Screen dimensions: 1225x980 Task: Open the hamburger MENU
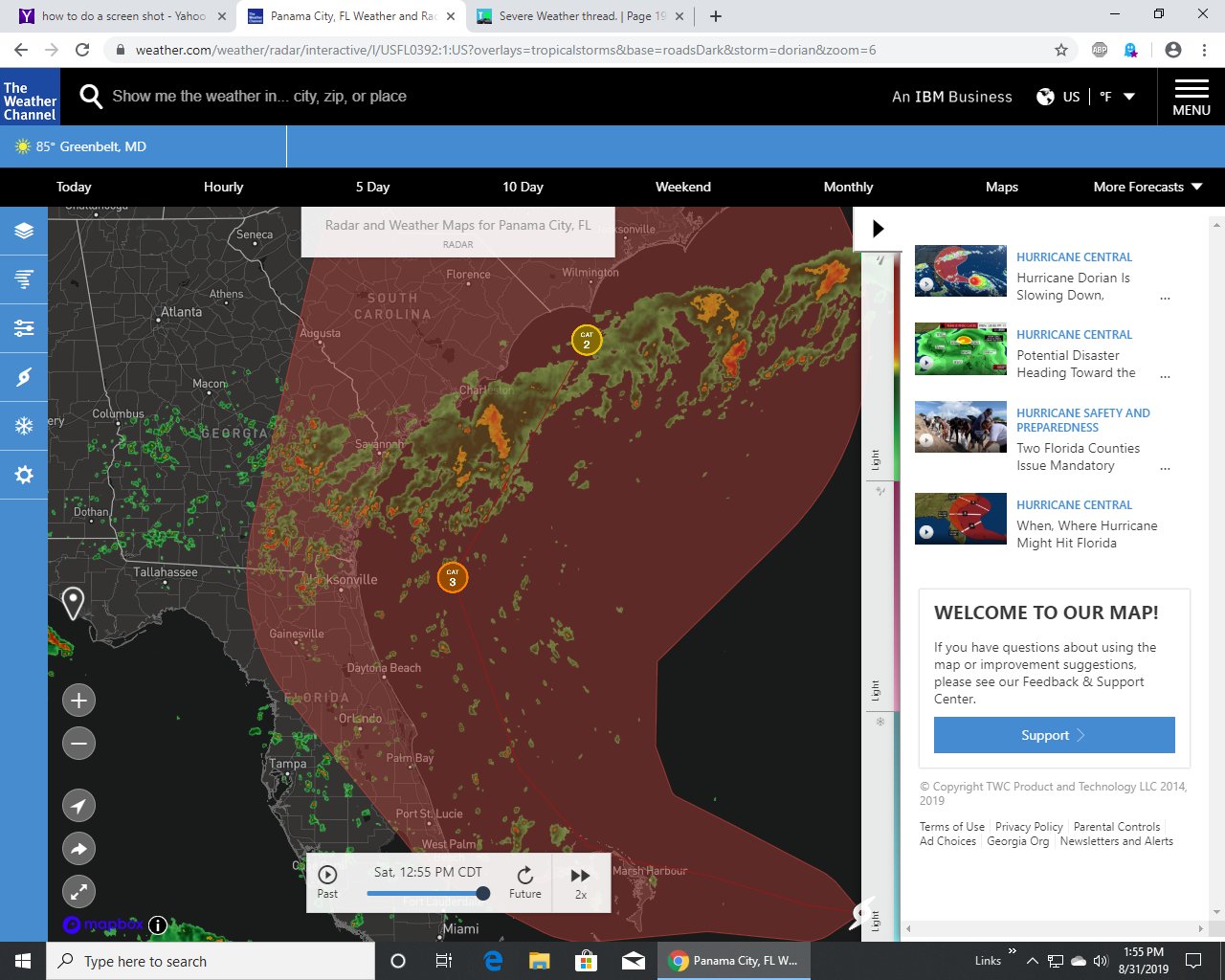(x=1192, y=98)
